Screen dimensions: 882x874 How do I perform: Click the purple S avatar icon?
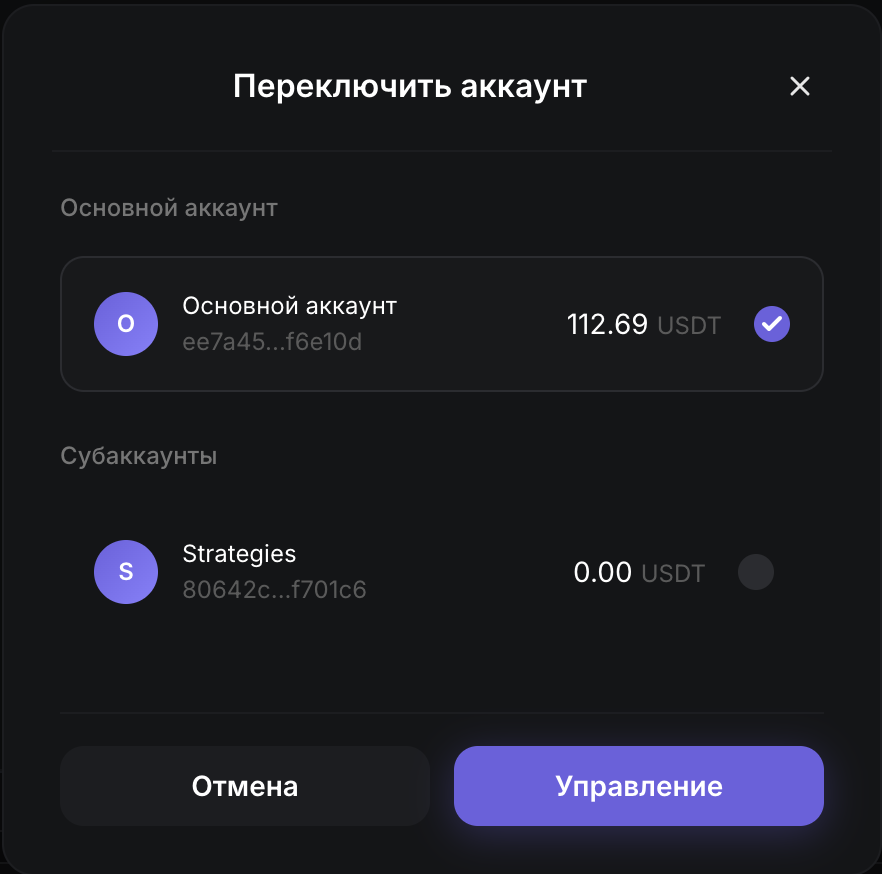coord(126,572)
